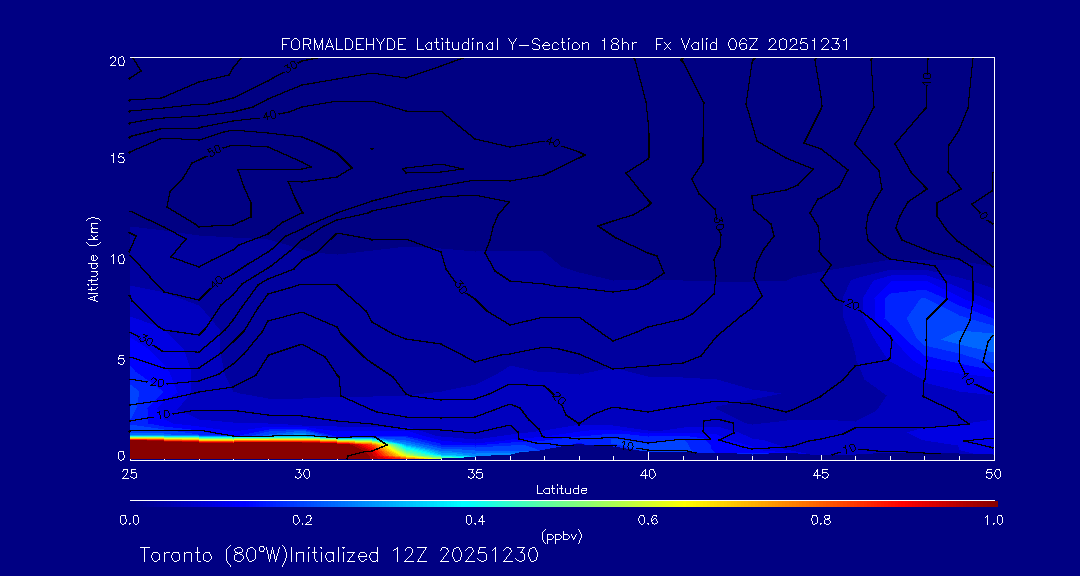Click the Toronto (80°W) initialization caption
The height and width of the screenshot is (576, 1080).
click(339, 555)
